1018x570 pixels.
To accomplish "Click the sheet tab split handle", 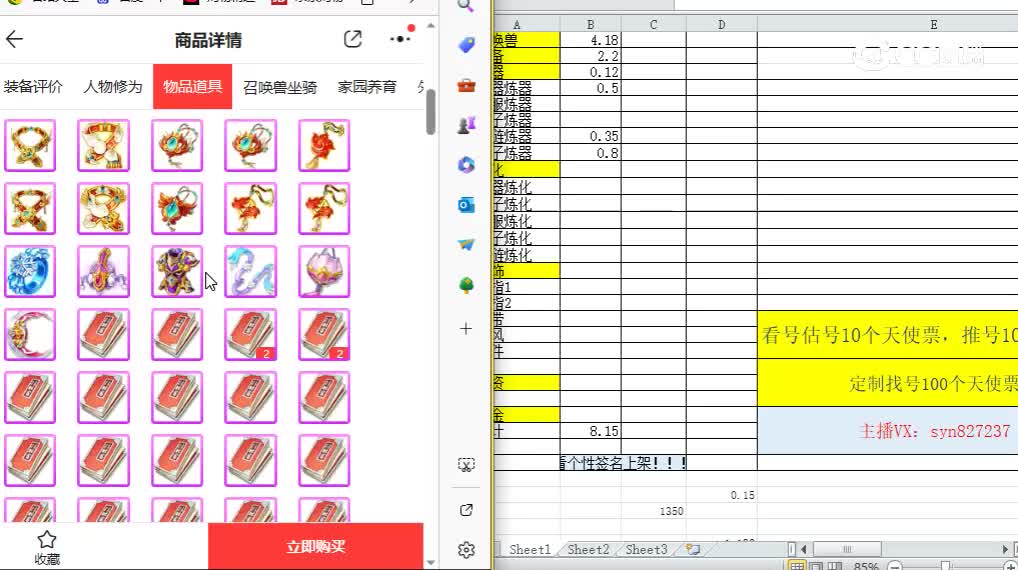I will pos(791,549).
